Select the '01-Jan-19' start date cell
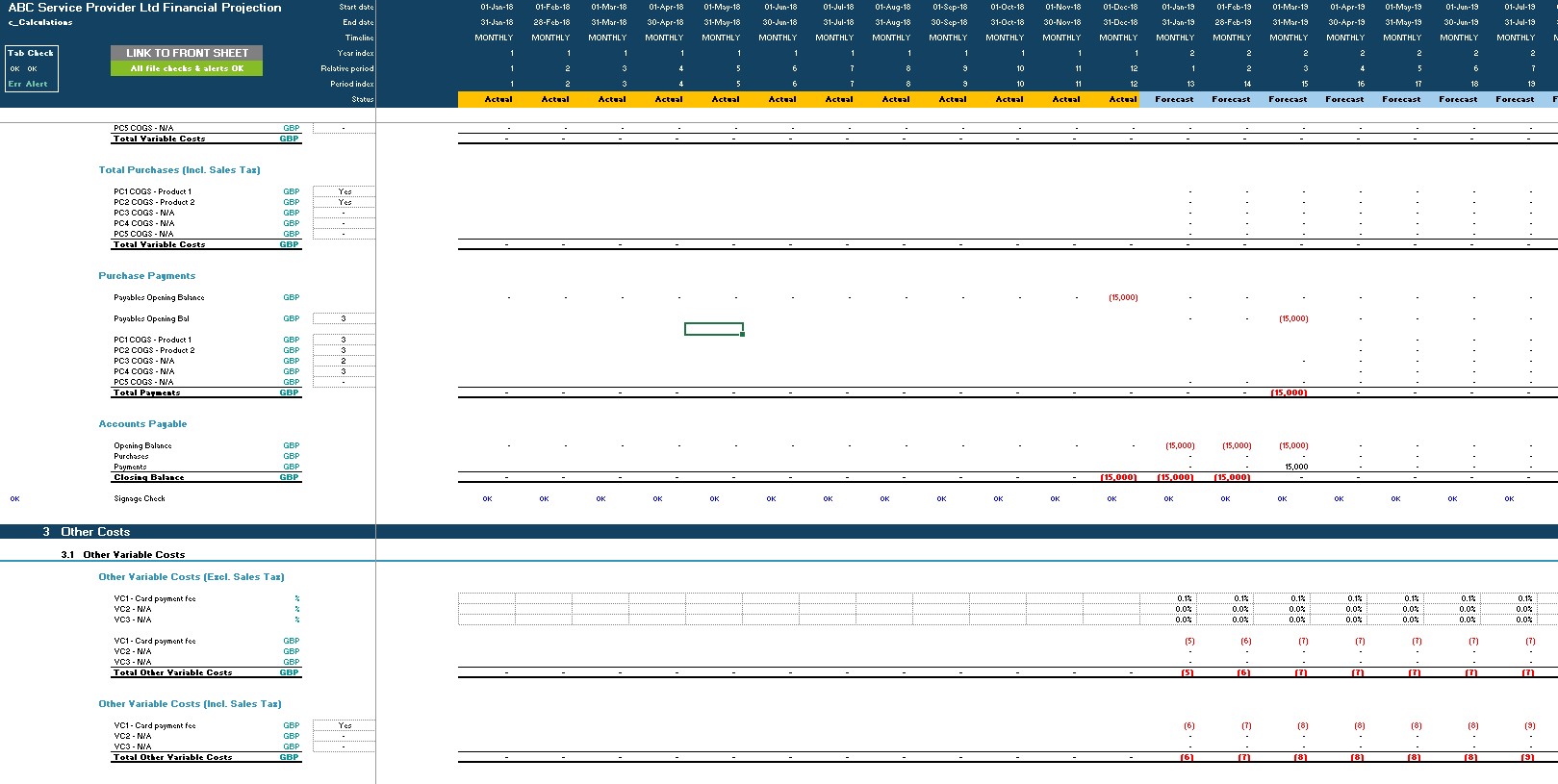Image resolution: width=1558 pixels, height=784 pixels. click(1178, 7)
